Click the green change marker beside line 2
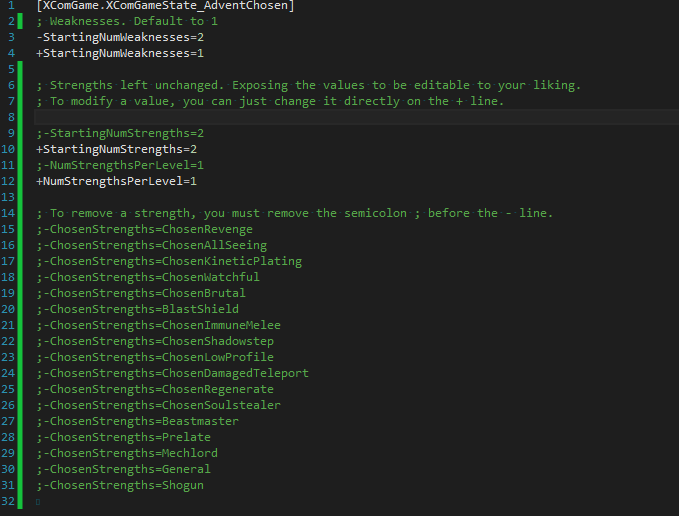The image size is (679, 516). [x=20, y=21]
